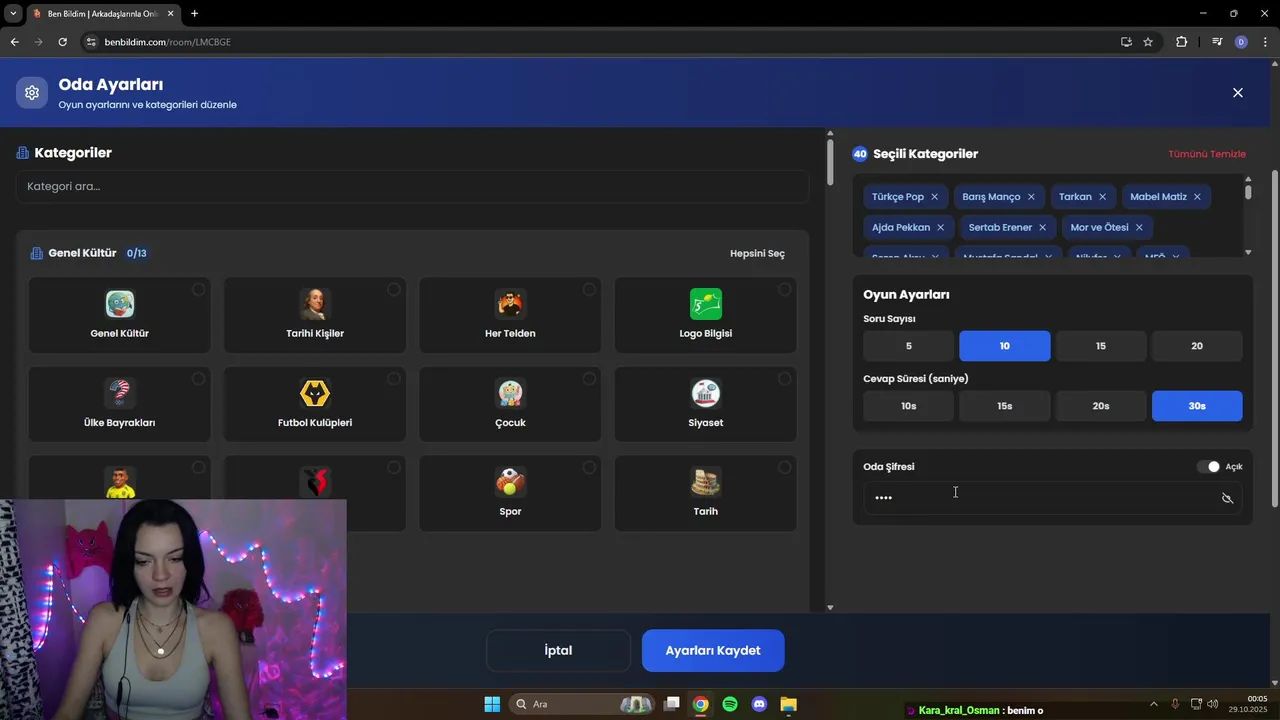Focus the Kategori ara search field
This screenshot has width=1280, height=720.
pyautogui.click(x=412, y=186)
